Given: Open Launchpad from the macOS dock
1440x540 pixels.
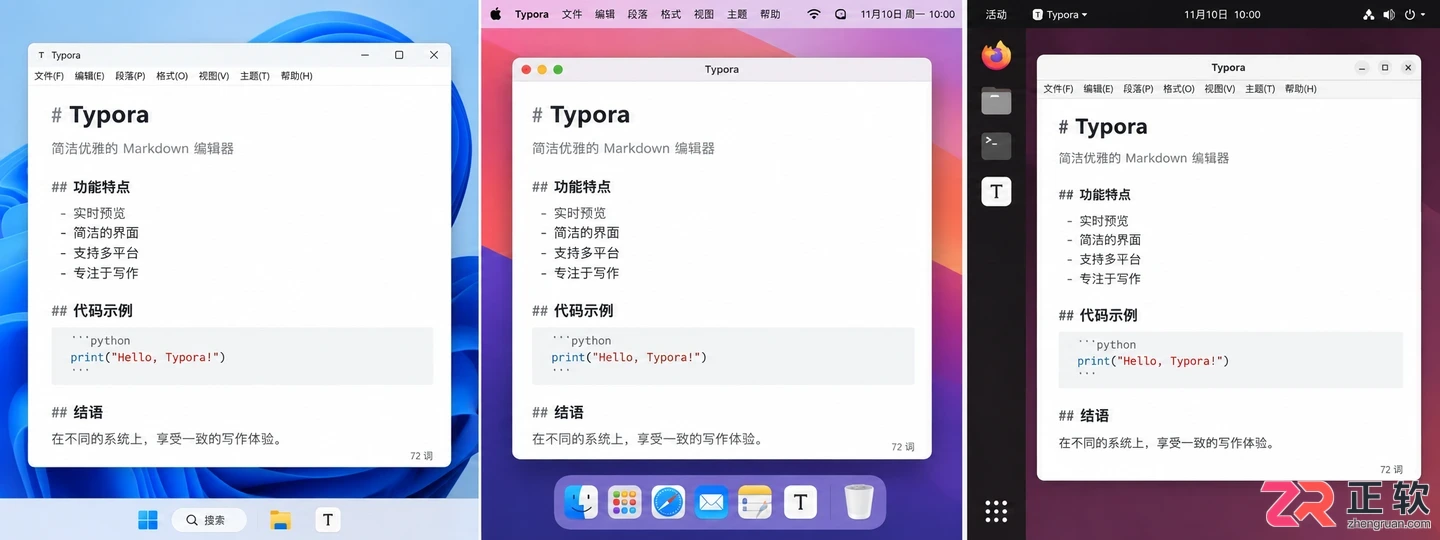Looking at the screenshot, I should 625,502.
